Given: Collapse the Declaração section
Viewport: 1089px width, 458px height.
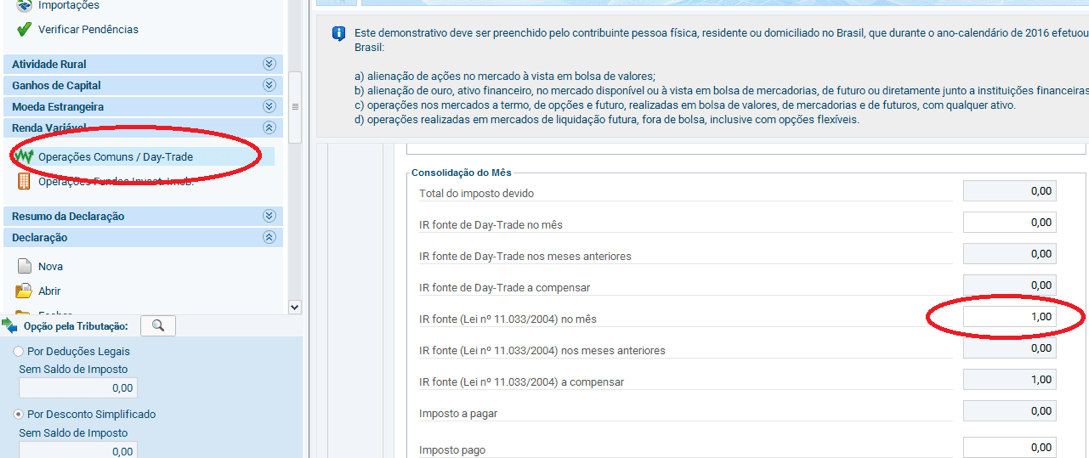Looking at the screenshot, I should [268, 237].
